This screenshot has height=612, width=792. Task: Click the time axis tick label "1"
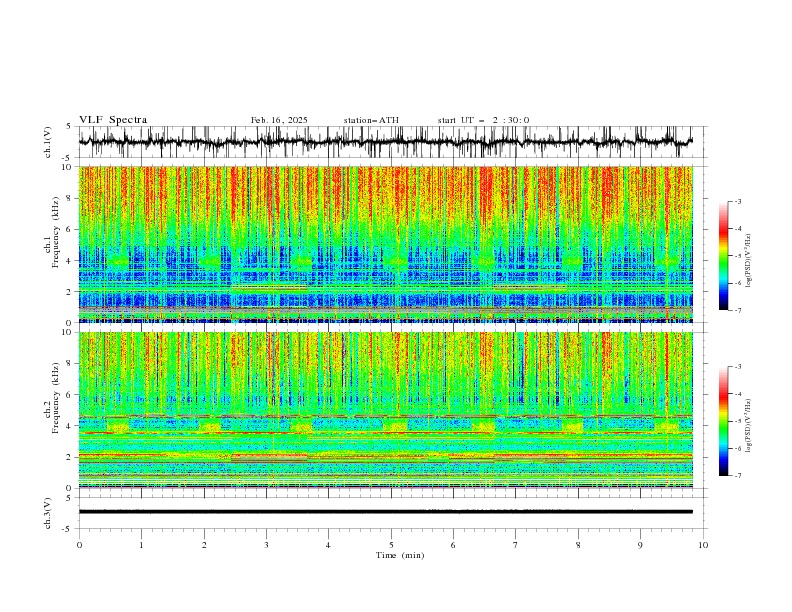click(141, 545)
